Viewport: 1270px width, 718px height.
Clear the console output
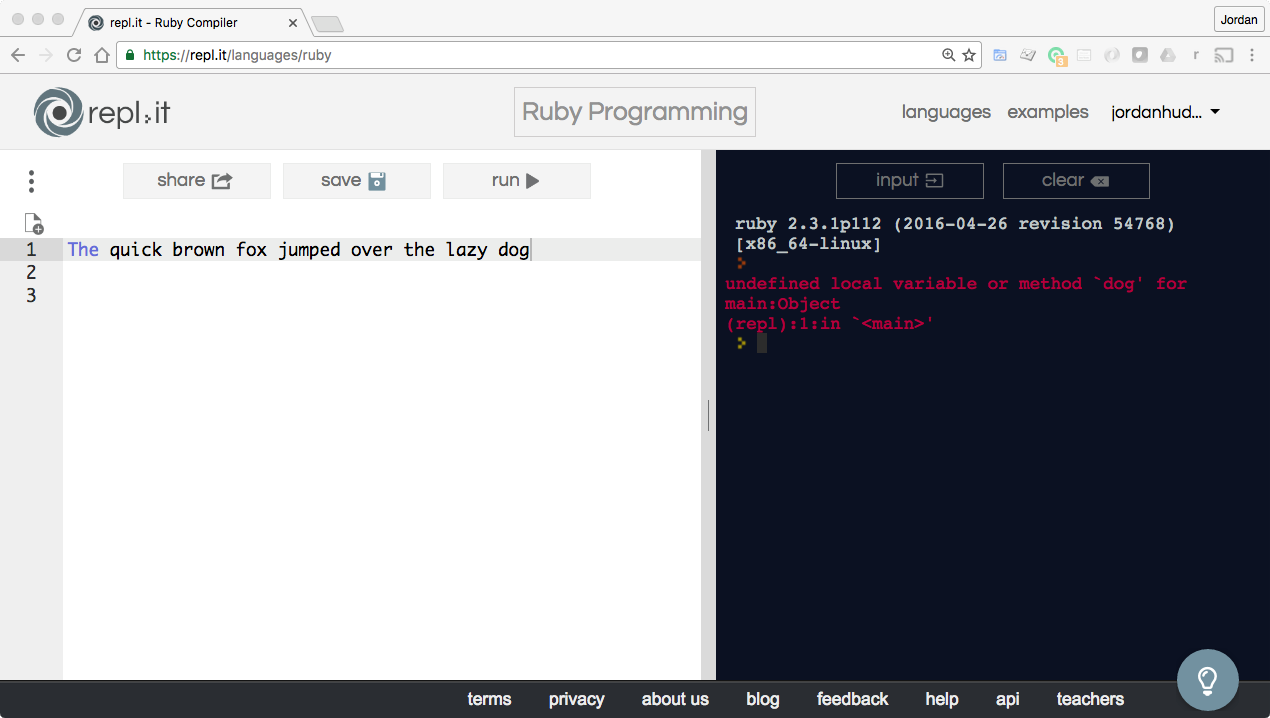pos(1075,181)
